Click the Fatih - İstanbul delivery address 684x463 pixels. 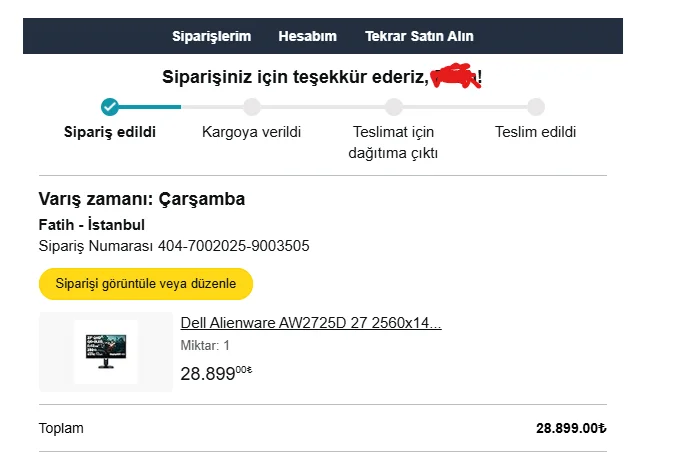(91, 224)
